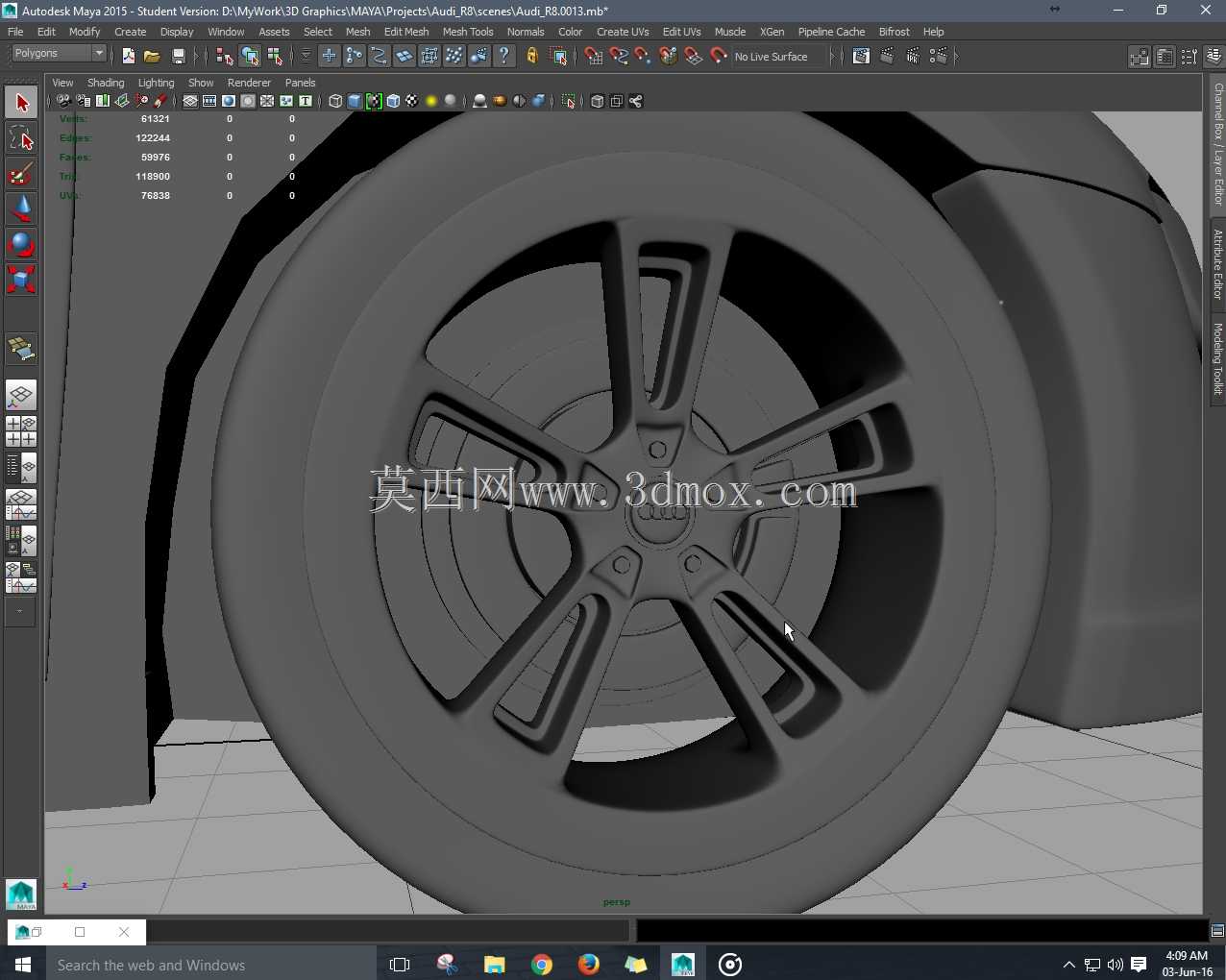
Task: Switch to four view layout
Action: point(21,431)
